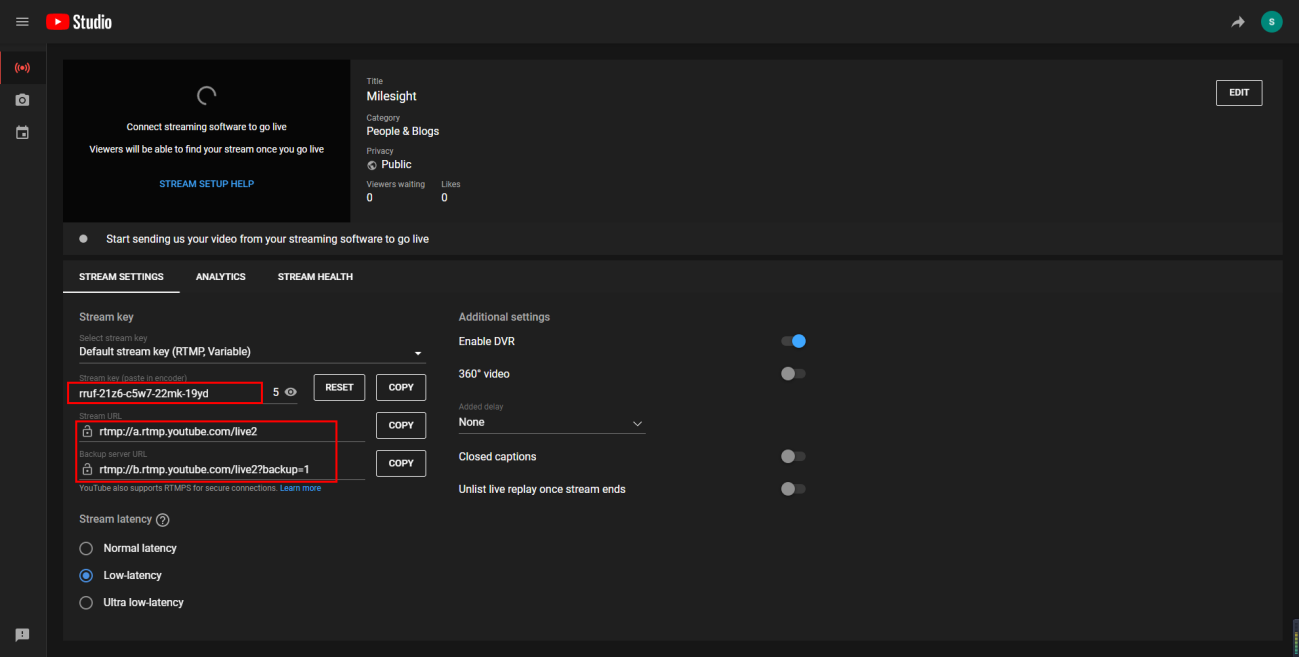Go to the Stream Health tab

click(x=315, y=277)
